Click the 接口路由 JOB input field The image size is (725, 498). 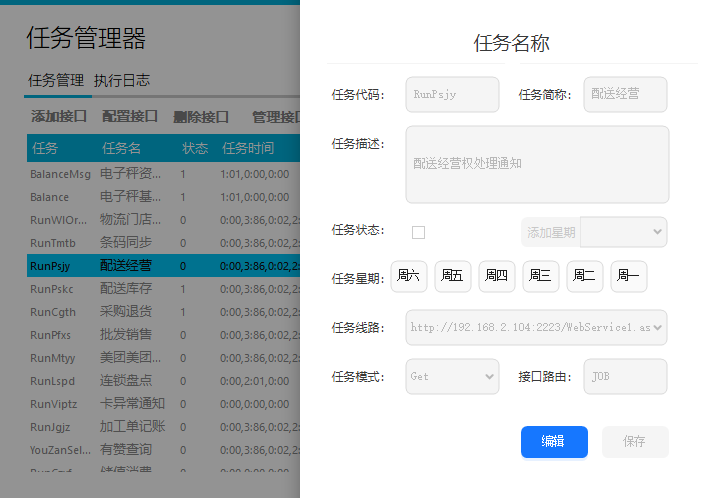pyautogui.click(x=625, y=376)
